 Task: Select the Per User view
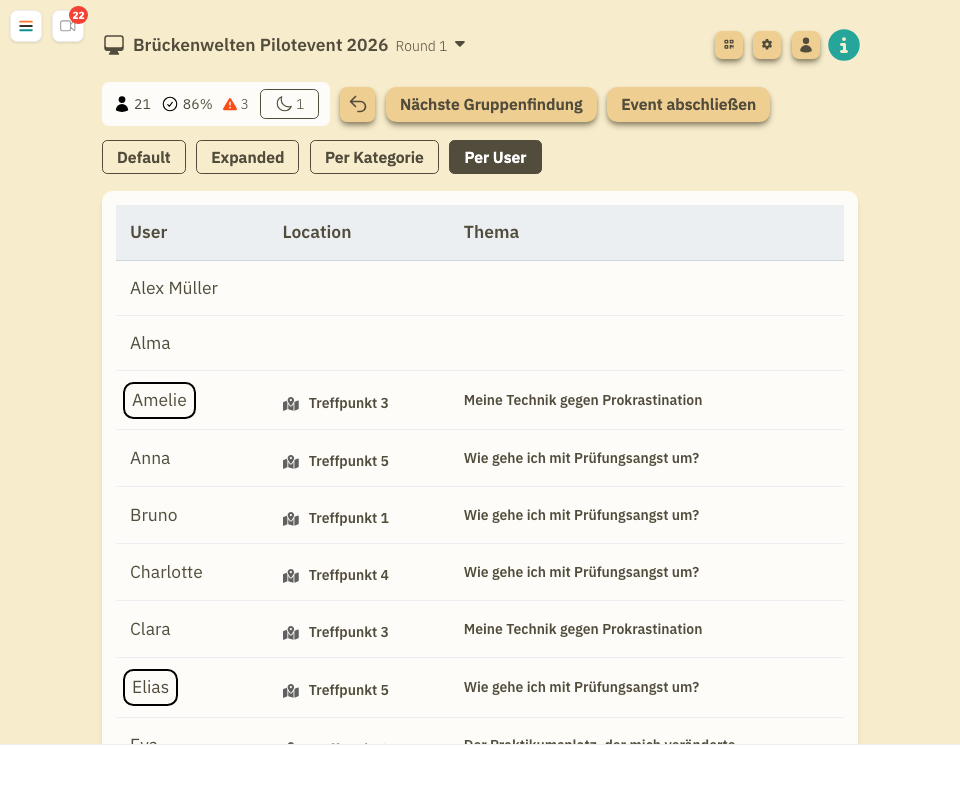tap(495, 157)
